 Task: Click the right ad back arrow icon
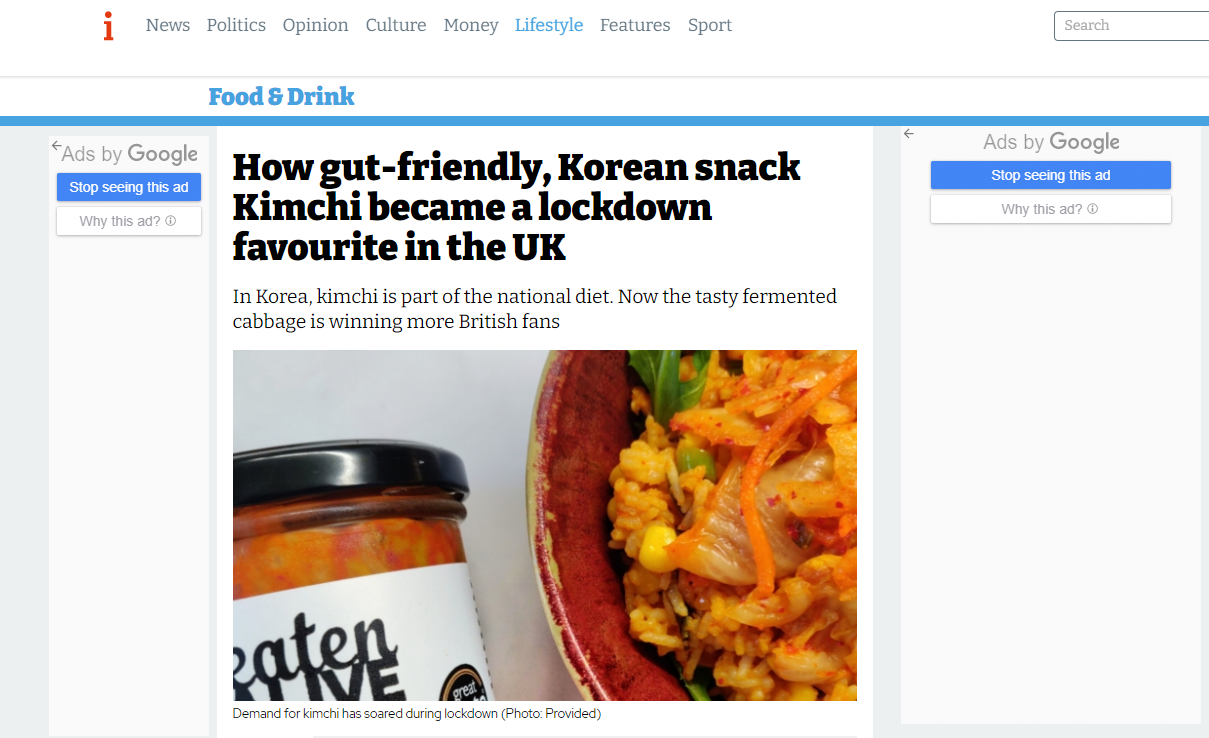908,133
